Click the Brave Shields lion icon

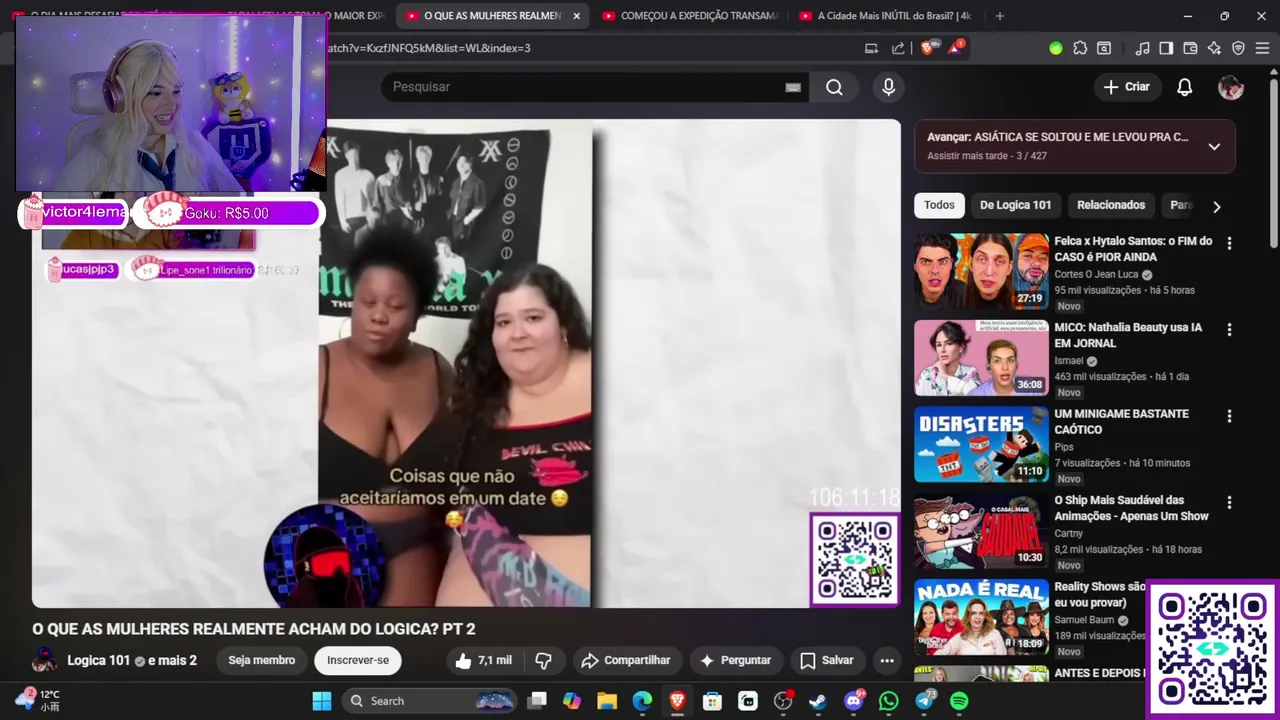coord(927,48)
